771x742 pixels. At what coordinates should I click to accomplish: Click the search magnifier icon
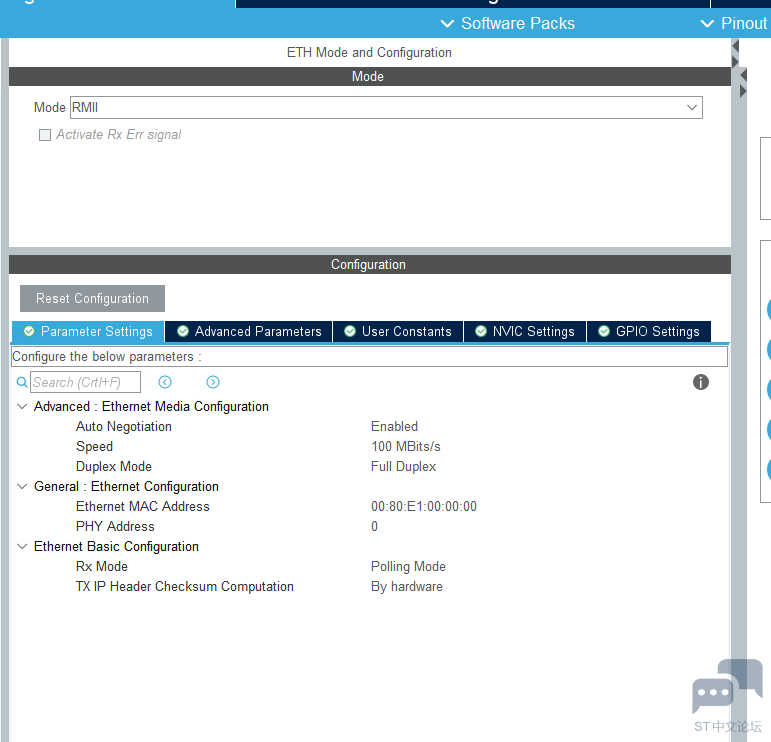pyautogui.click(x=22, y=382)
